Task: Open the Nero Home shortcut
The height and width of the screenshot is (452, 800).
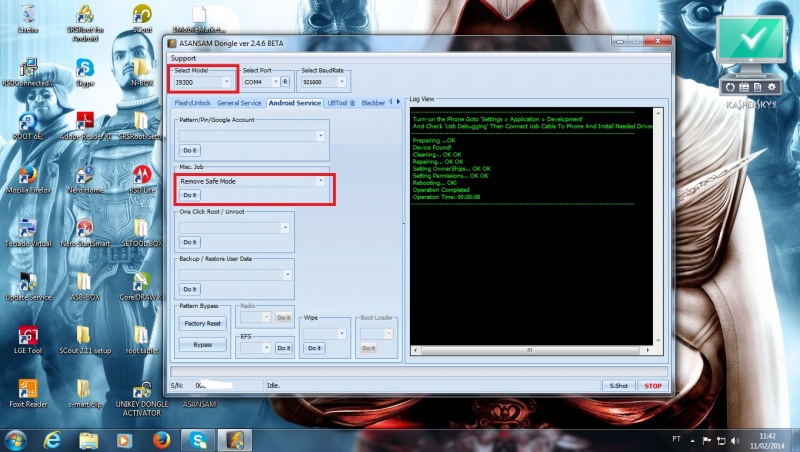Action: click(x=85, y=180)
